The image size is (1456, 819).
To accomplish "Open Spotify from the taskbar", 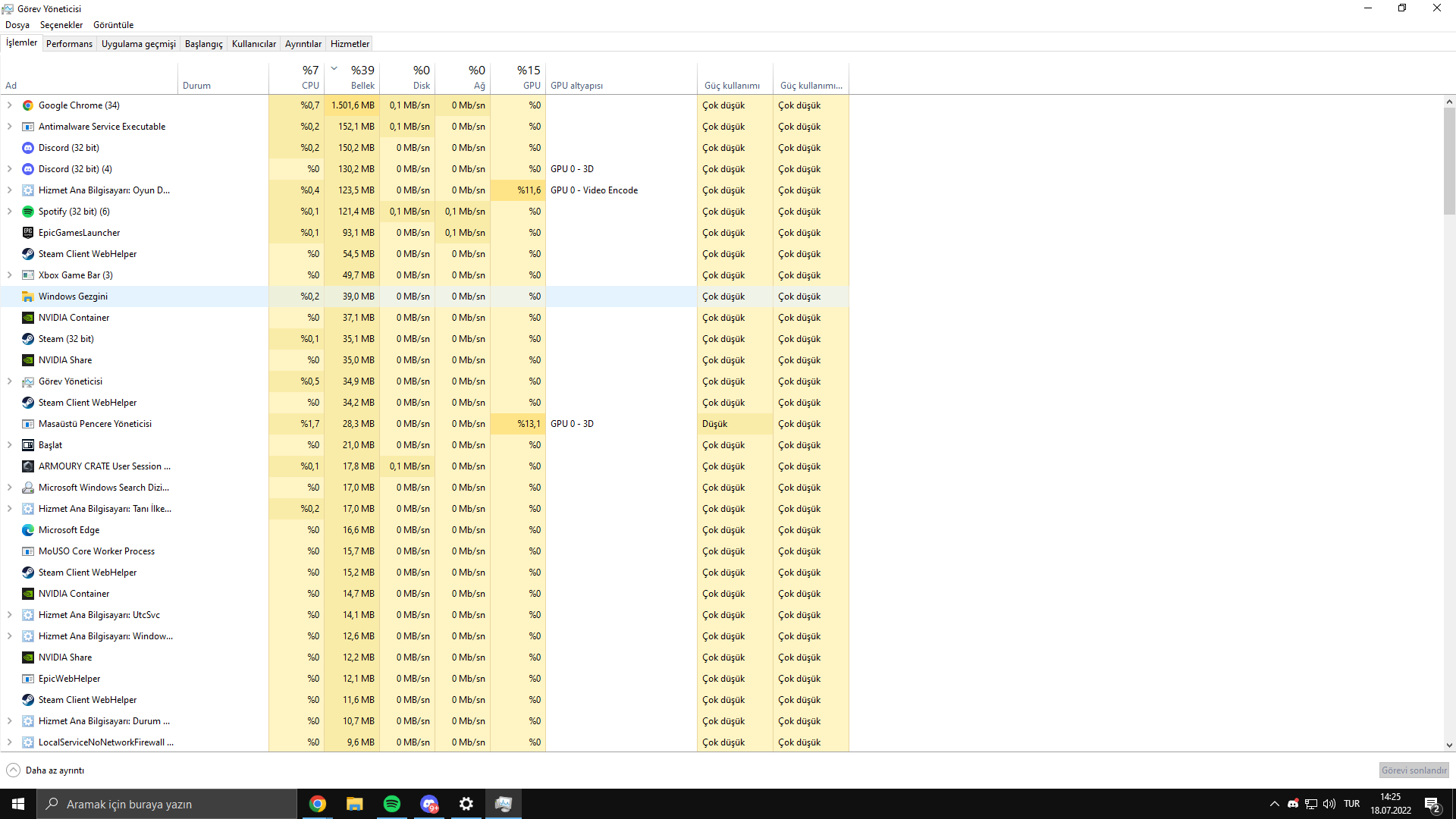I will point(392,804).
